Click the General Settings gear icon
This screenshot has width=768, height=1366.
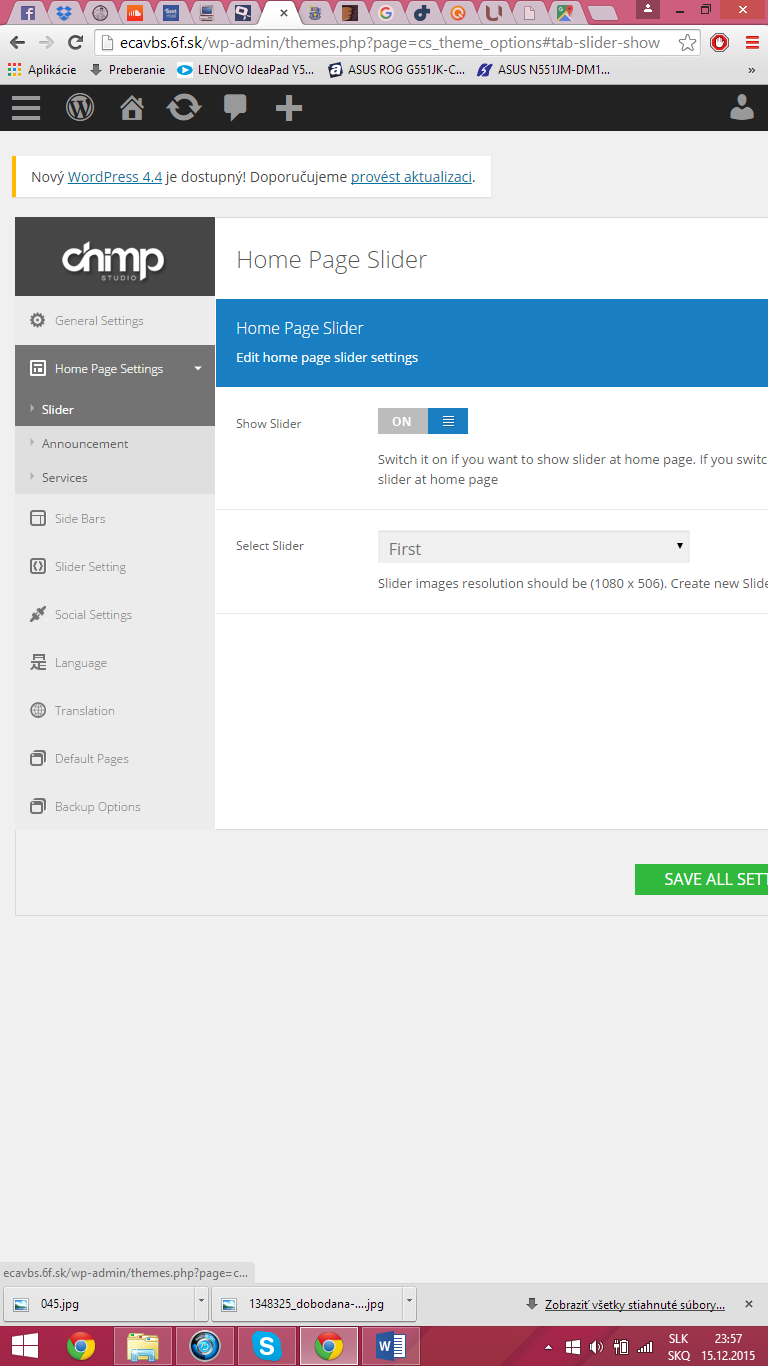point(38,320)
